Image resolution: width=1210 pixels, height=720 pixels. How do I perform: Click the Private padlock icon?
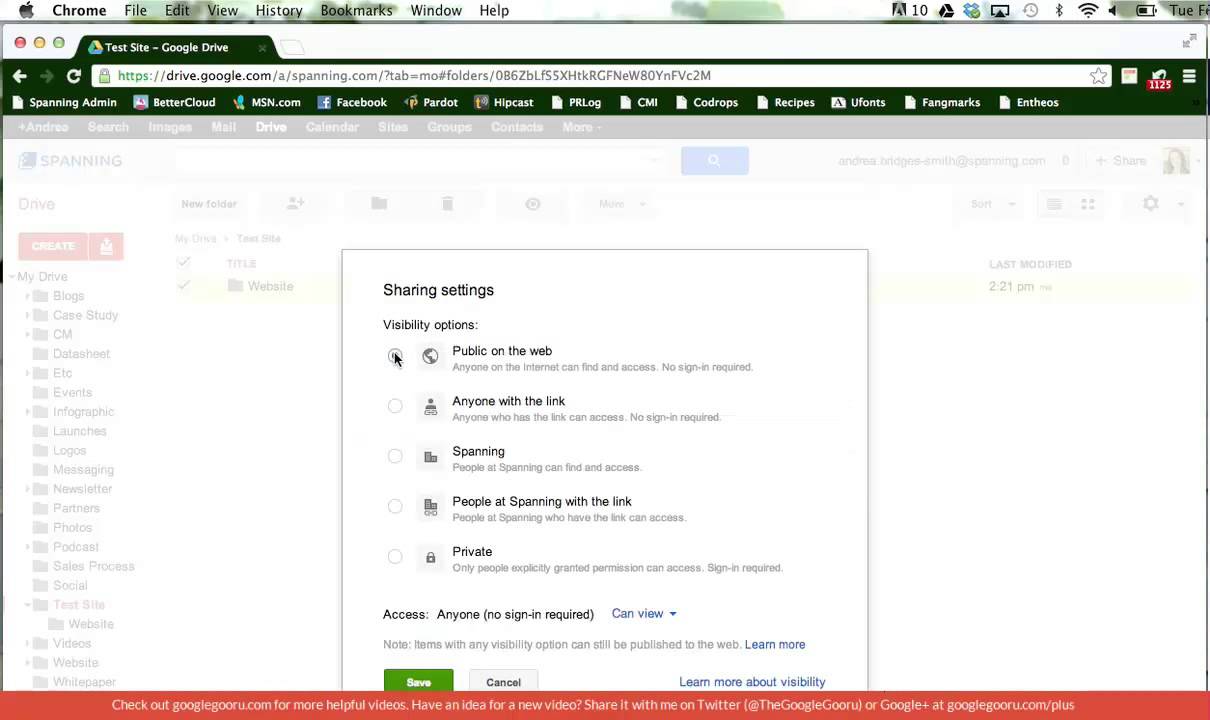point(430,557)
